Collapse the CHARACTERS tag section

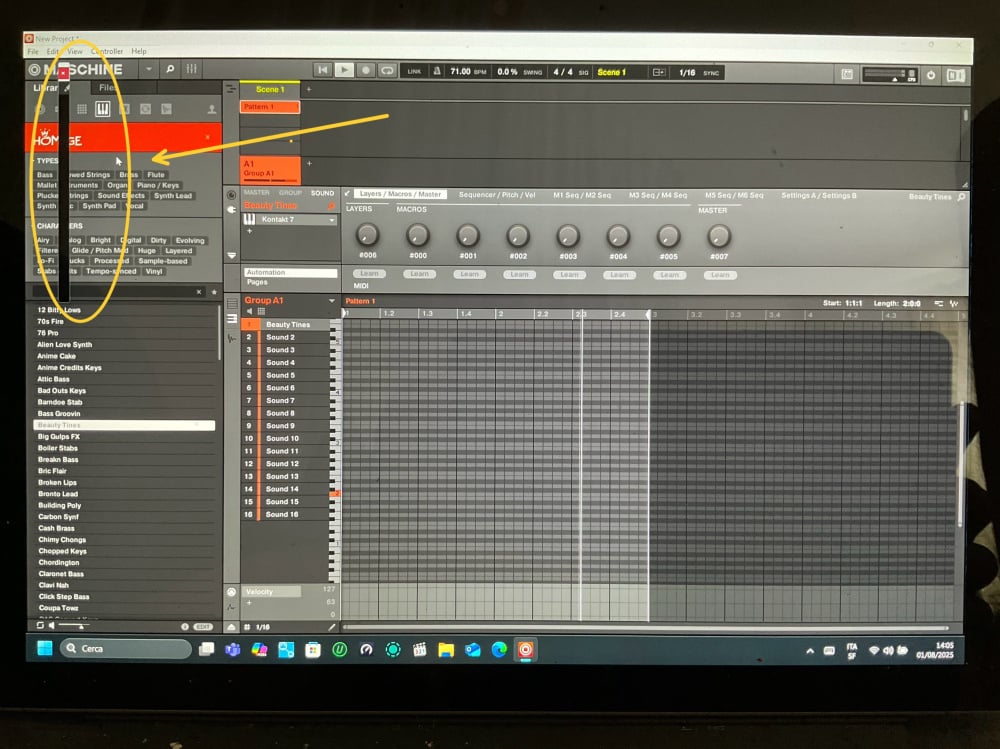point(59,226)
